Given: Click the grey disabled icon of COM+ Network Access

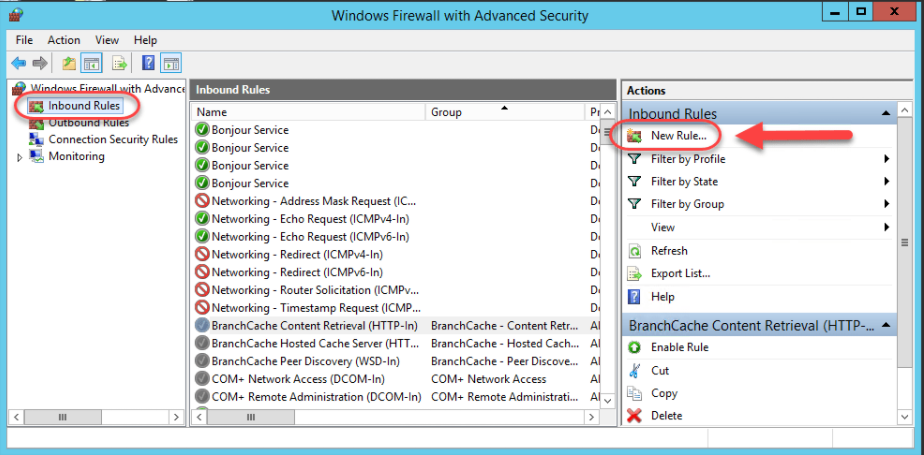Looking at the screenshot, I should (x=202, y=378).
